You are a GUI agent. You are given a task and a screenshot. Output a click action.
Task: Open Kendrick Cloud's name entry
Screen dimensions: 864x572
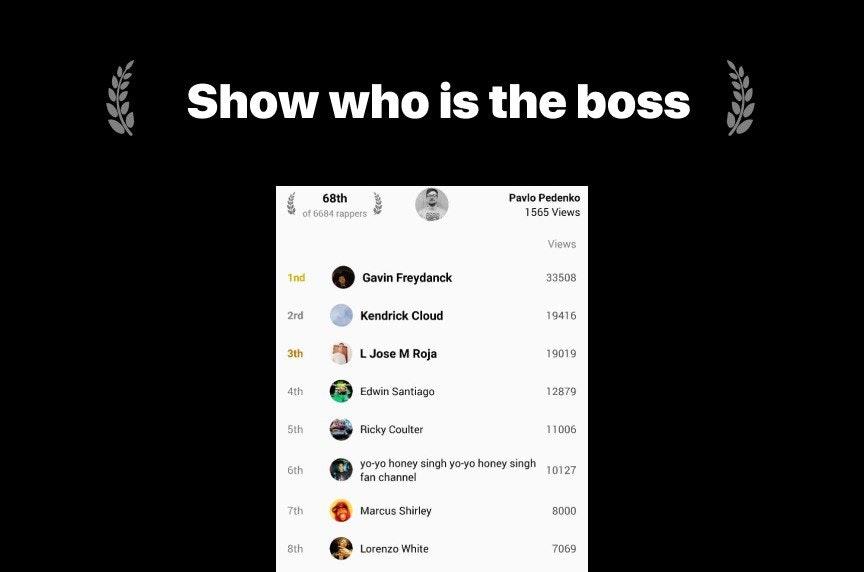coord(402,316)
